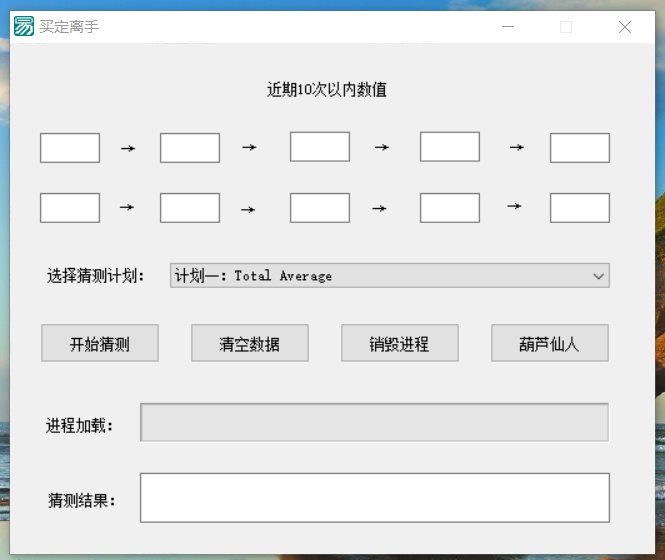
Task: Select the second value box in top row
Action: coord(190,148)
